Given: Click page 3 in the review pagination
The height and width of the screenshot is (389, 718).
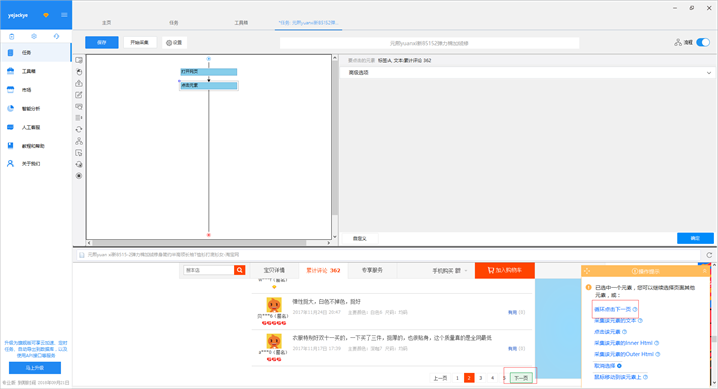Looking at the screenshot, I should coord(480,378).
